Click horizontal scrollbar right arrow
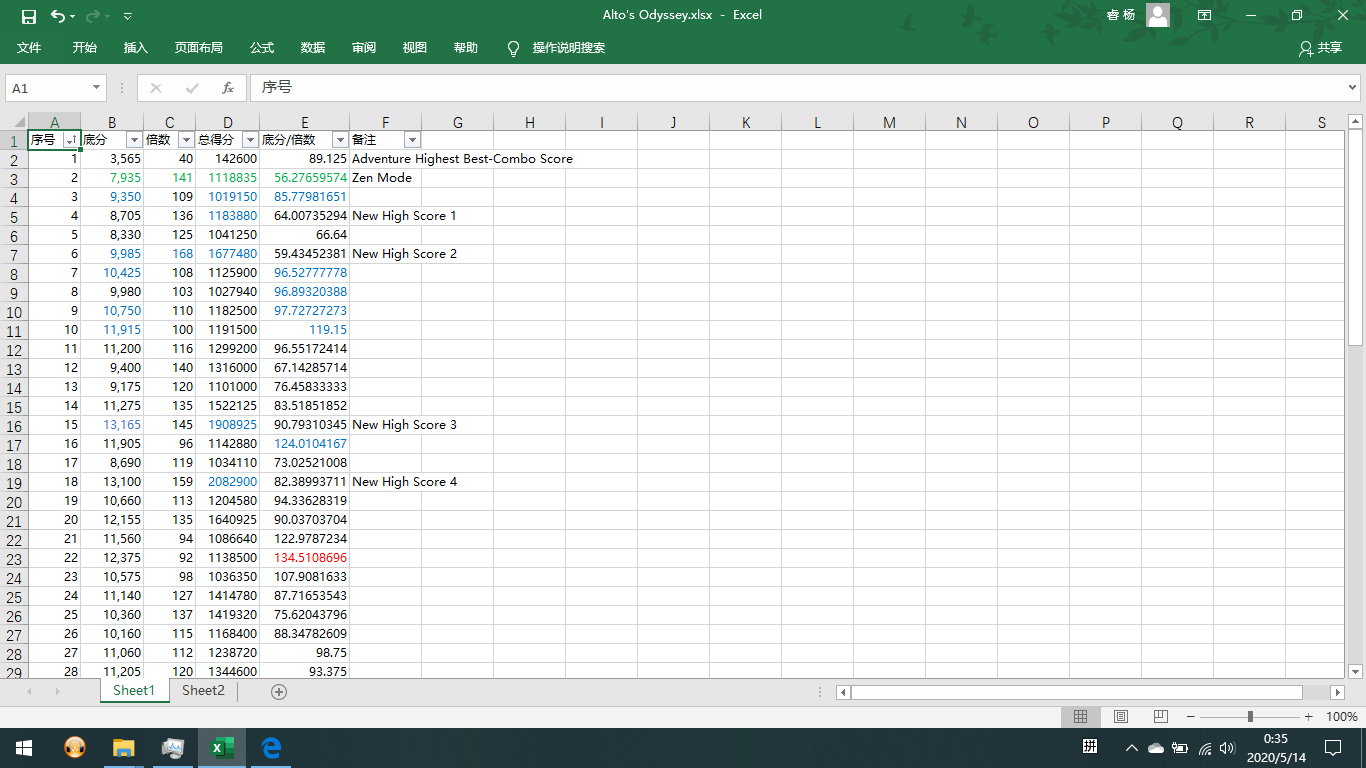The height and width of the screenshot is (768, 1366). point(1338,692)
